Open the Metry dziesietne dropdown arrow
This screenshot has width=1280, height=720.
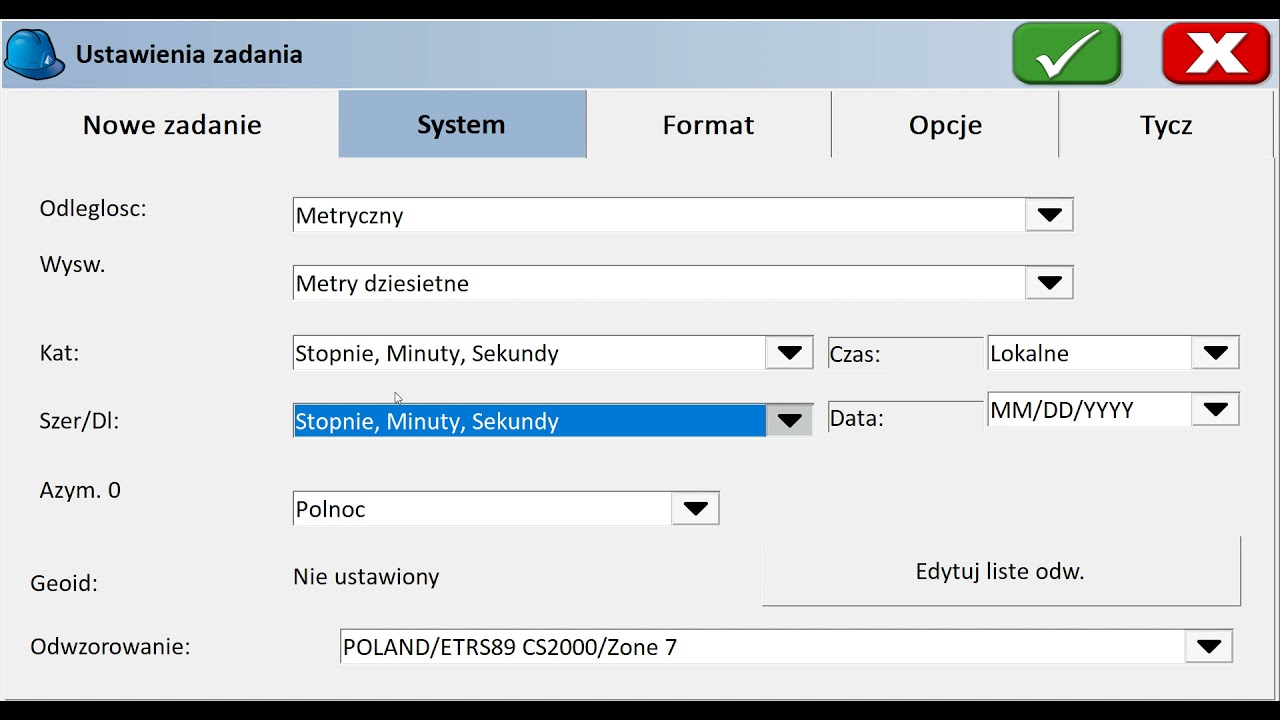click(1049, 283)
